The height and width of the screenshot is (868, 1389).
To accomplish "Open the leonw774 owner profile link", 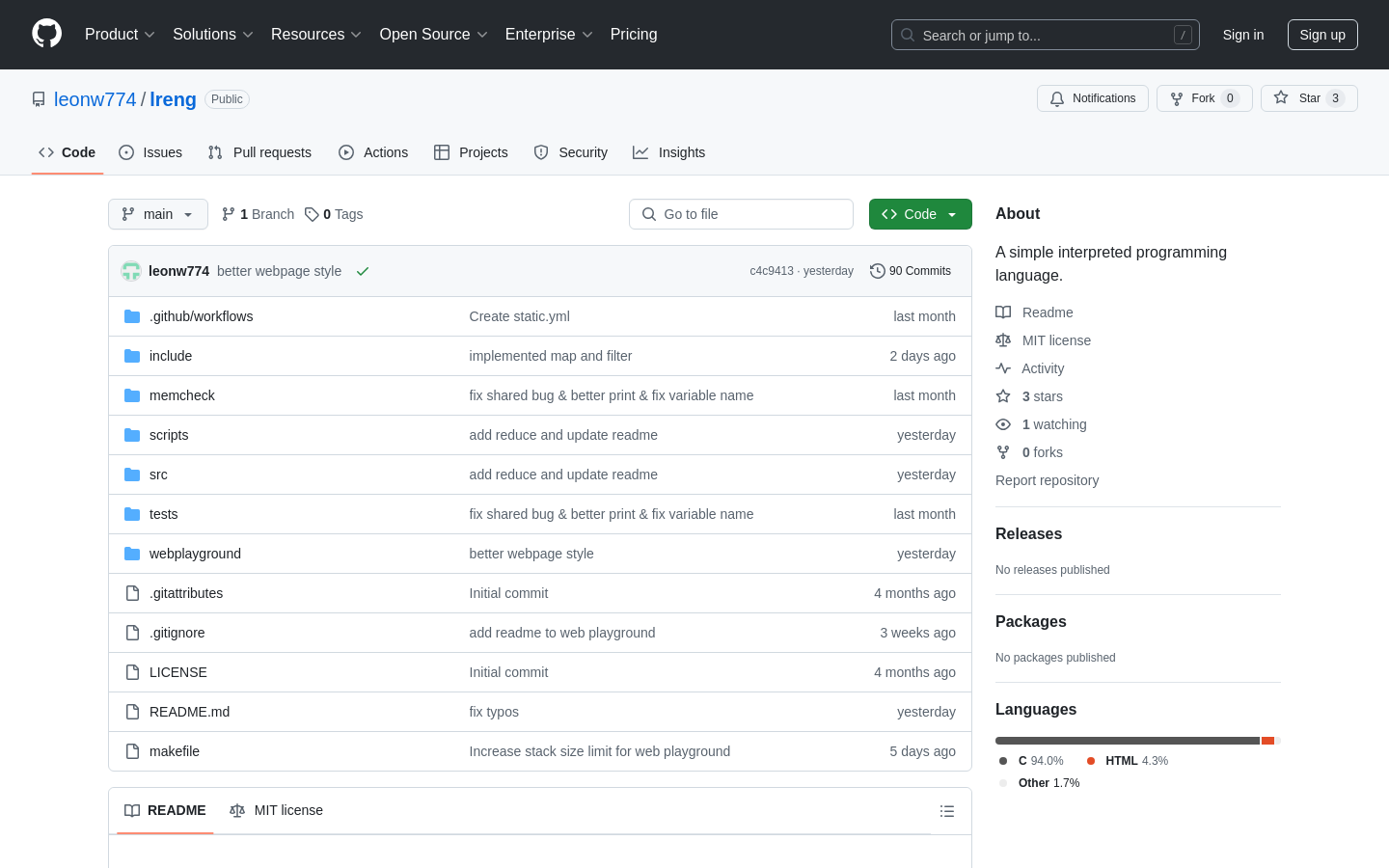I will (95, 99).
